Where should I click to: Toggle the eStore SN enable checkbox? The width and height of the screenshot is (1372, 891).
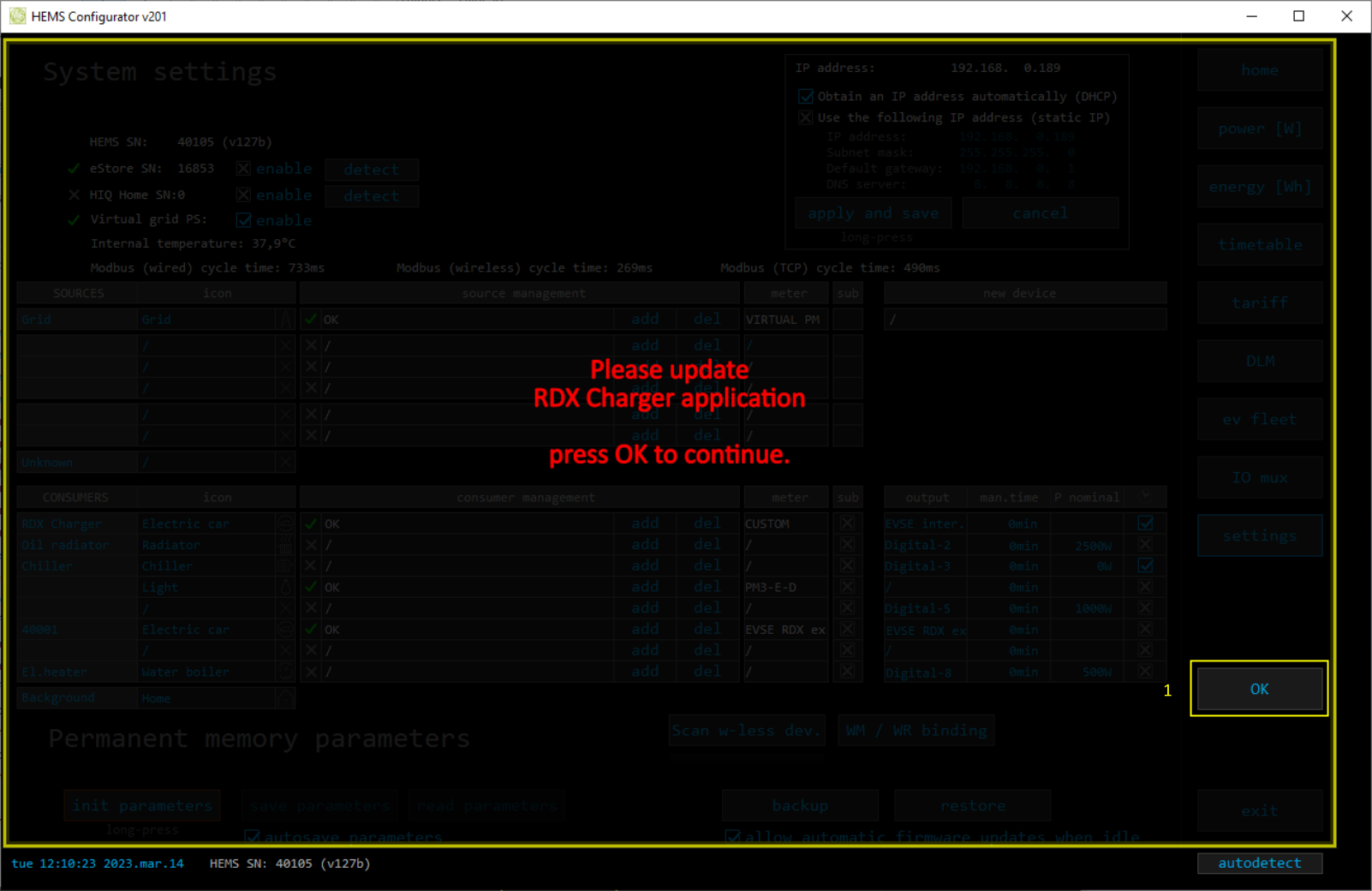(x=244, y=169)
